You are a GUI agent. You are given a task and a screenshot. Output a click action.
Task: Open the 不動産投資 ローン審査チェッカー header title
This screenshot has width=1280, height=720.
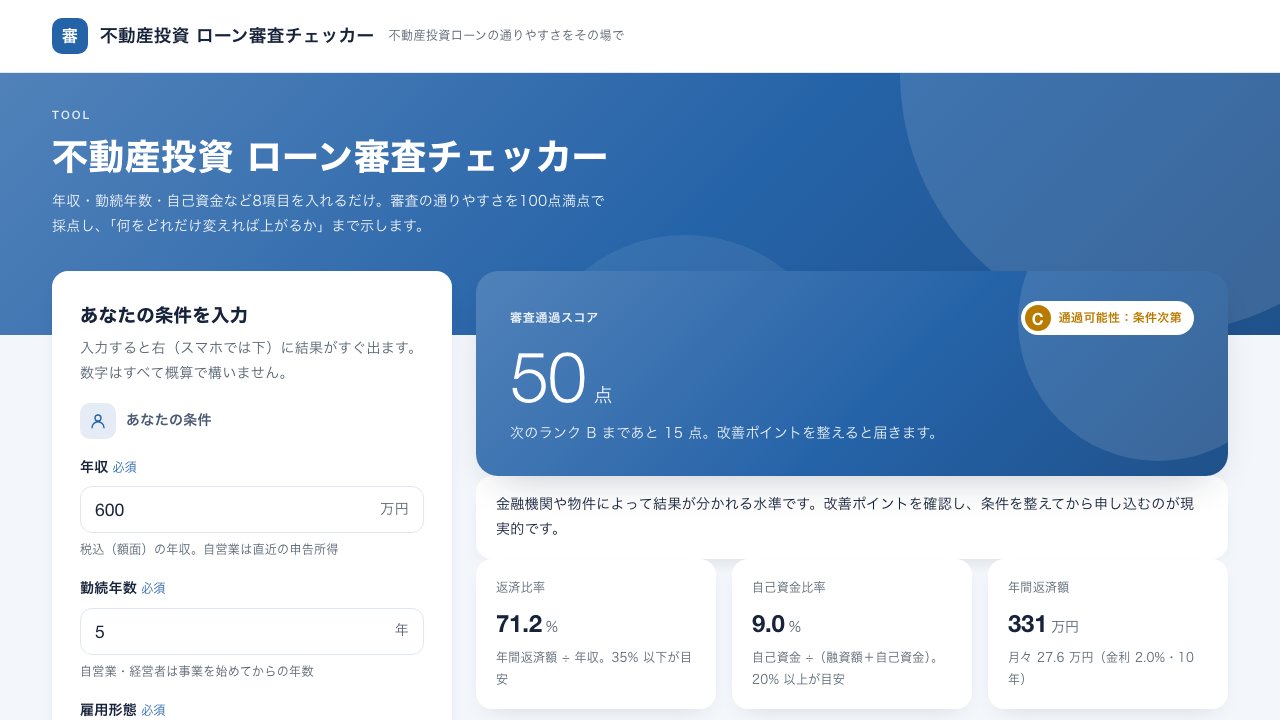[x=237, y=36]
